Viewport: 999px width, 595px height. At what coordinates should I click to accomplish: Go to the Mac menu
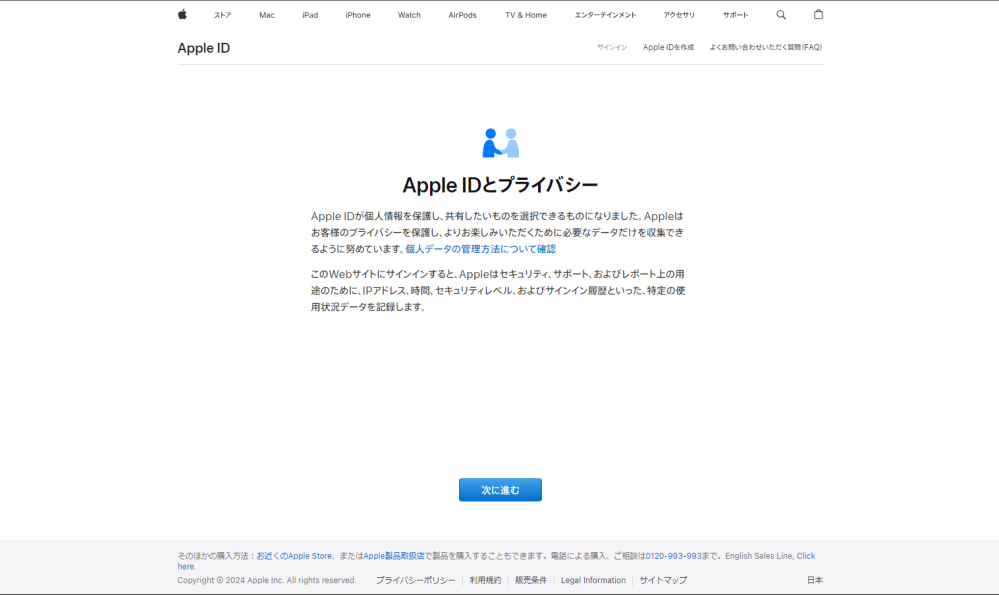(267, 15)
